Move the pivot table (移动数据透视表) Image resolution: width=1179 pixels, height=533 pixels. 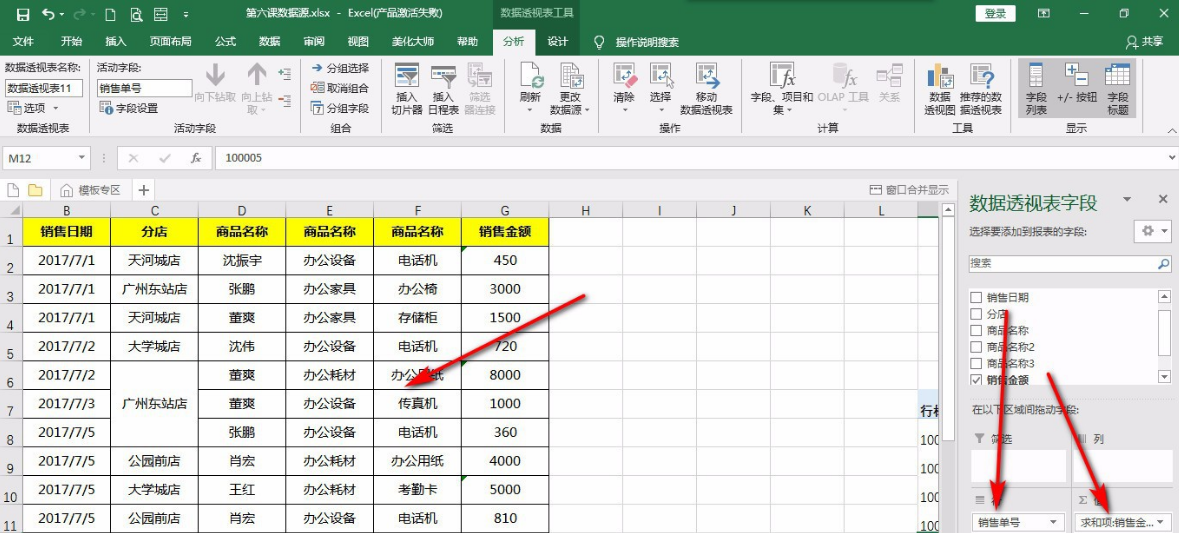[706, 89]
